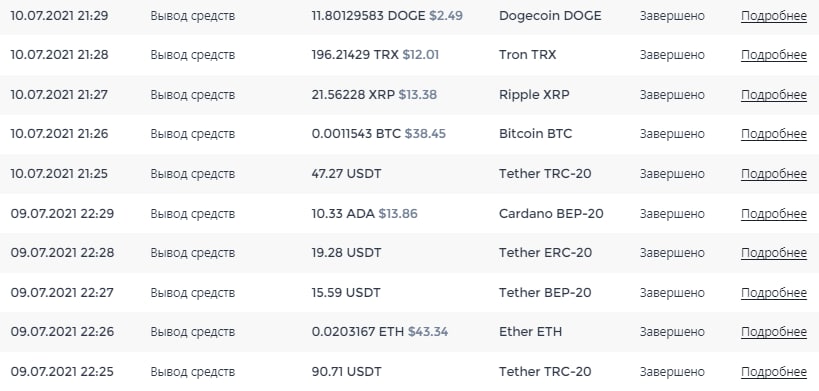Select the Ripple XRP currency label
The height and width of the screenshot is (391, 819).
tap(534, 95)
